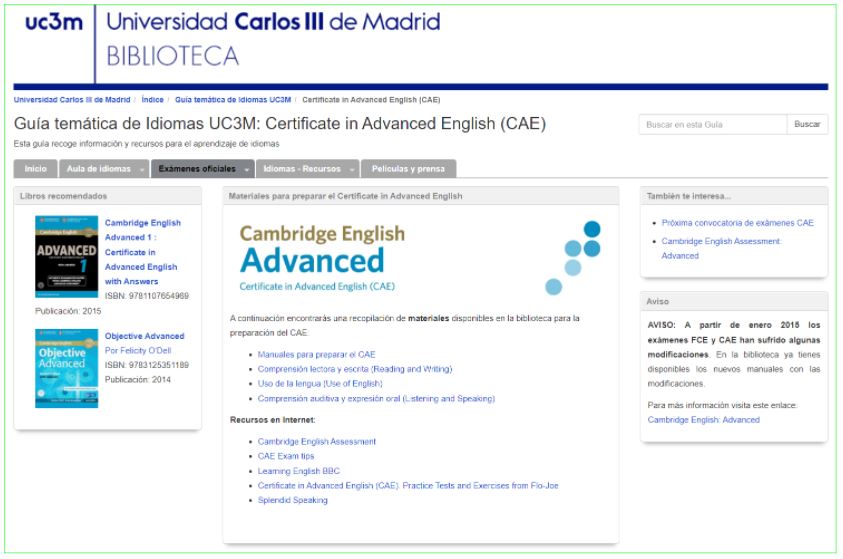
Task: Open Uso de la lengua (Use of English)
Action: point(320,384)
